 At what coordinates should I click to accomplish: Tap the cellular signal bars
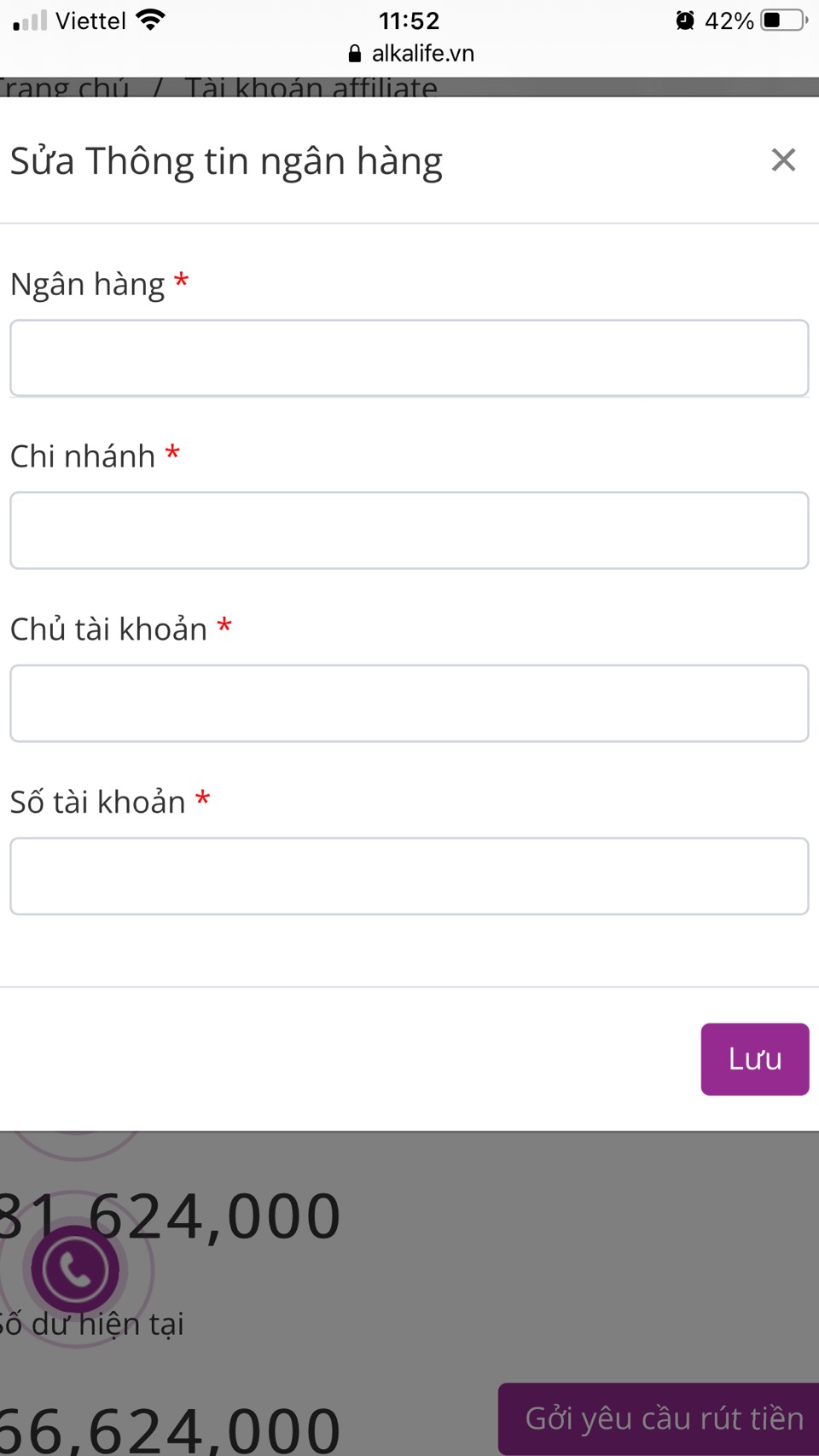pyautogui.click(x=30, y=20)
